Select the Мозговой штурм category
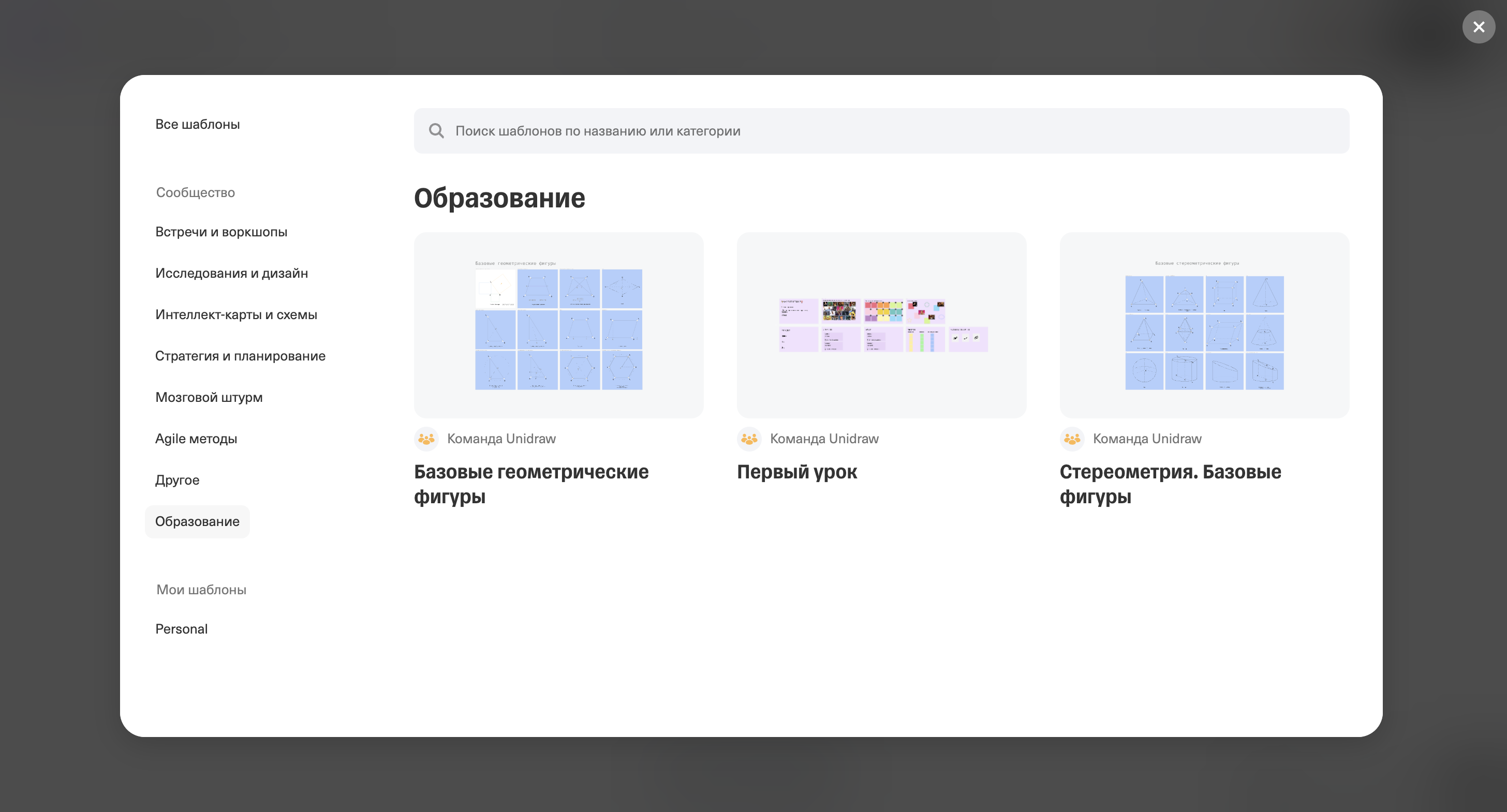 209,397
